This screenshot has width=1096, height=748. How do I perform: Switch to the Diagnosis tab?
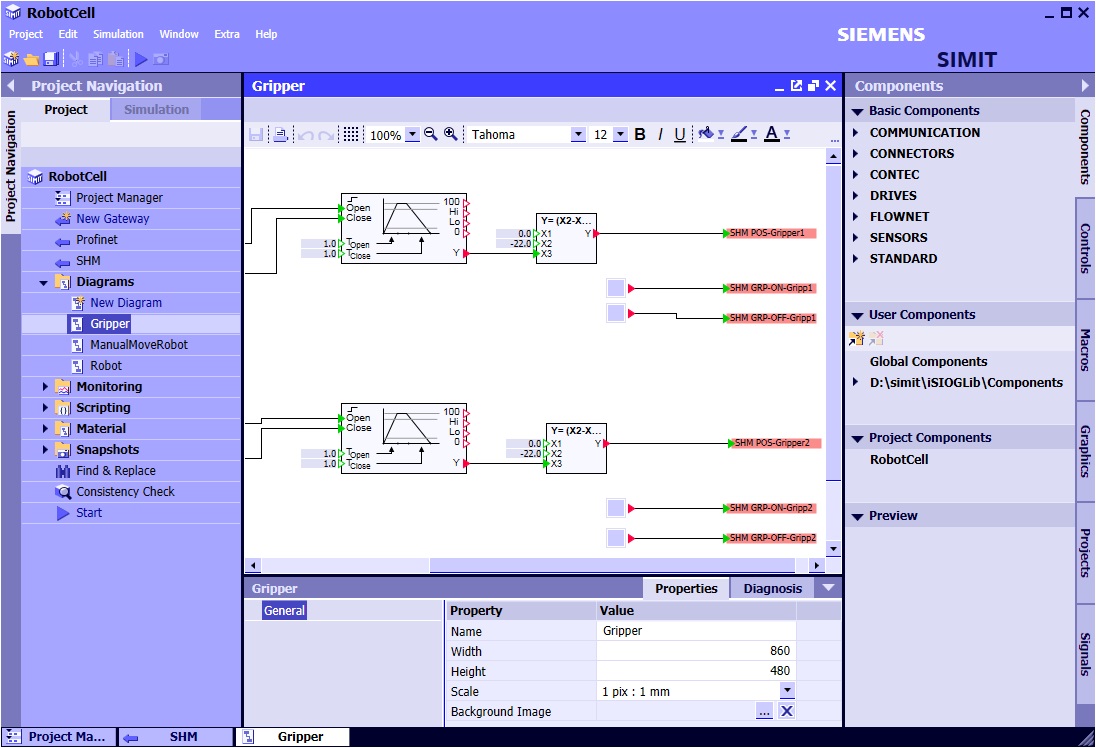(772, 588)
